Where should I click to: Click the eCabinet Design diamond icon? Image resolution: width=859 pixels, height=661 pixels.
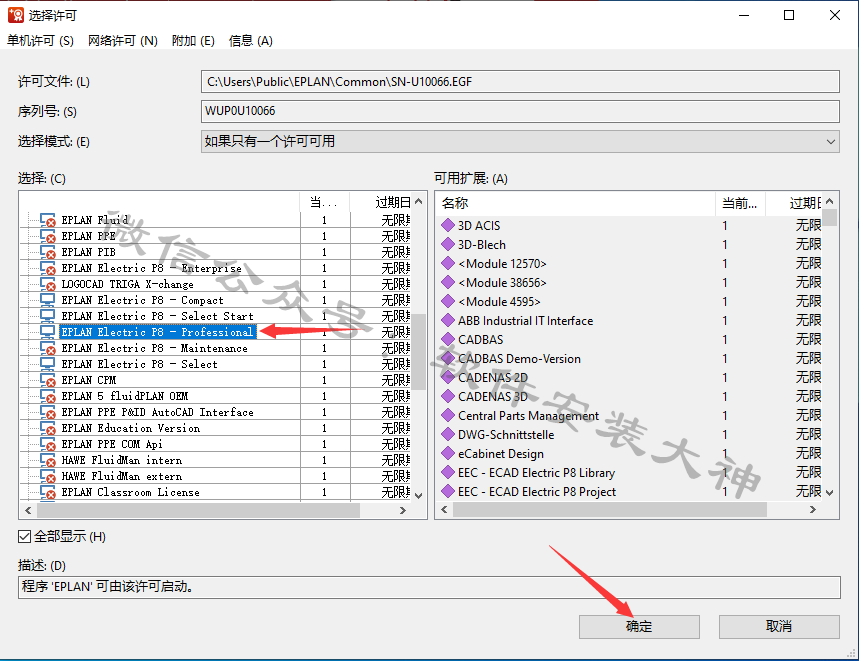[x=448, y=453]
